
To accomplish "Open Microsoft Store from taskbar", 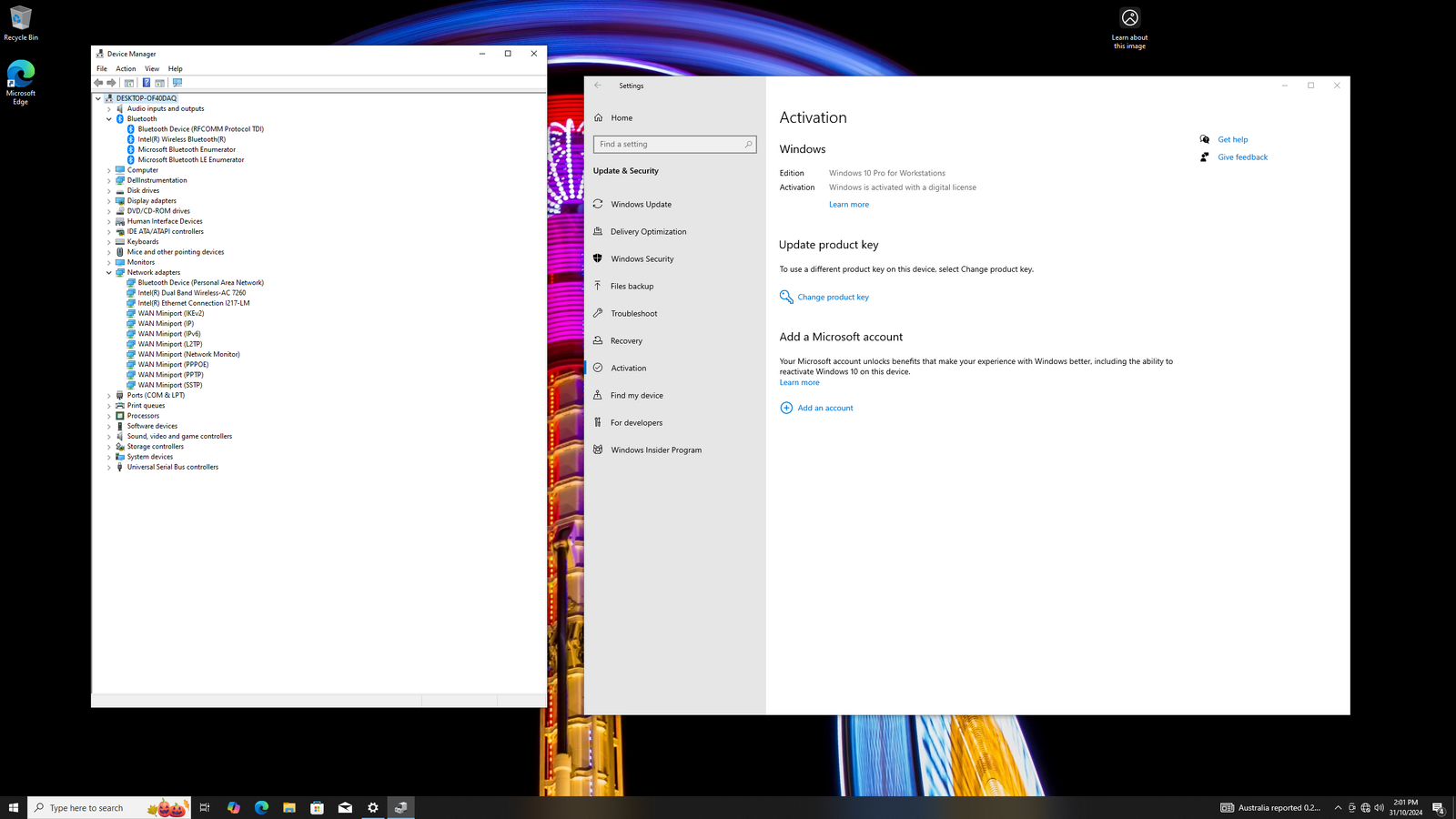I will point(317,808).
